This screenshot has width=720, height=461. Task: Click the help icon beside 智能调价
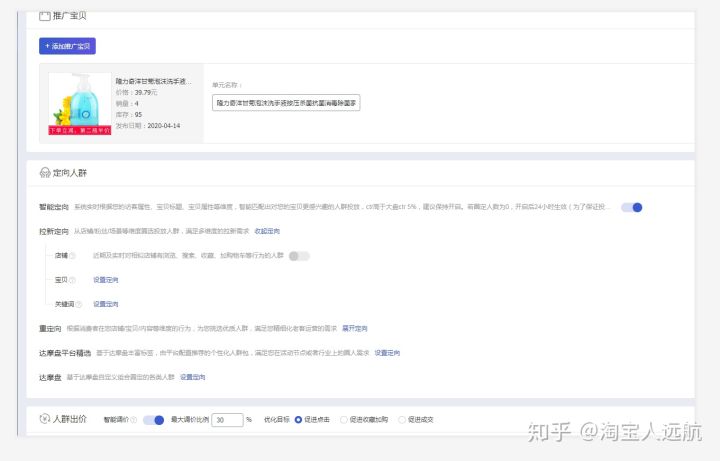point(136,420)
